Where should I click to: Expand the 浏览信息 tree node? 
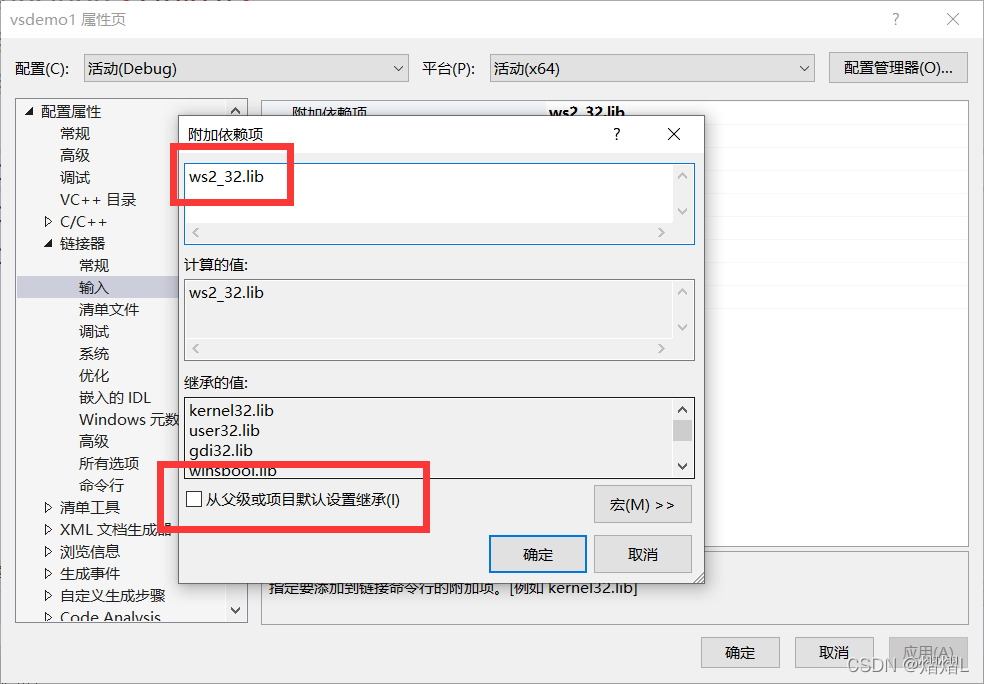click(48, 552)
